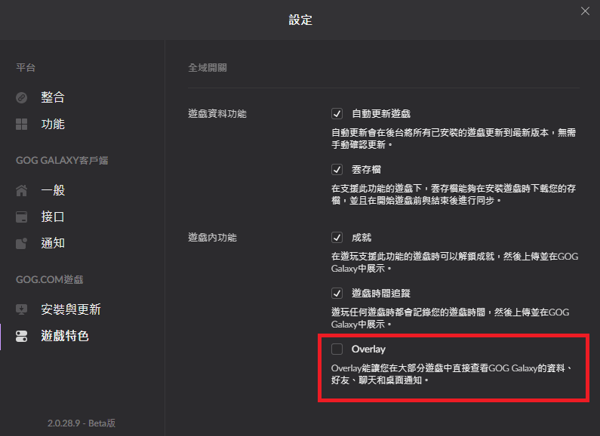Open 通知 notification settings label
The image size is (600, 436).
(53, 243)
